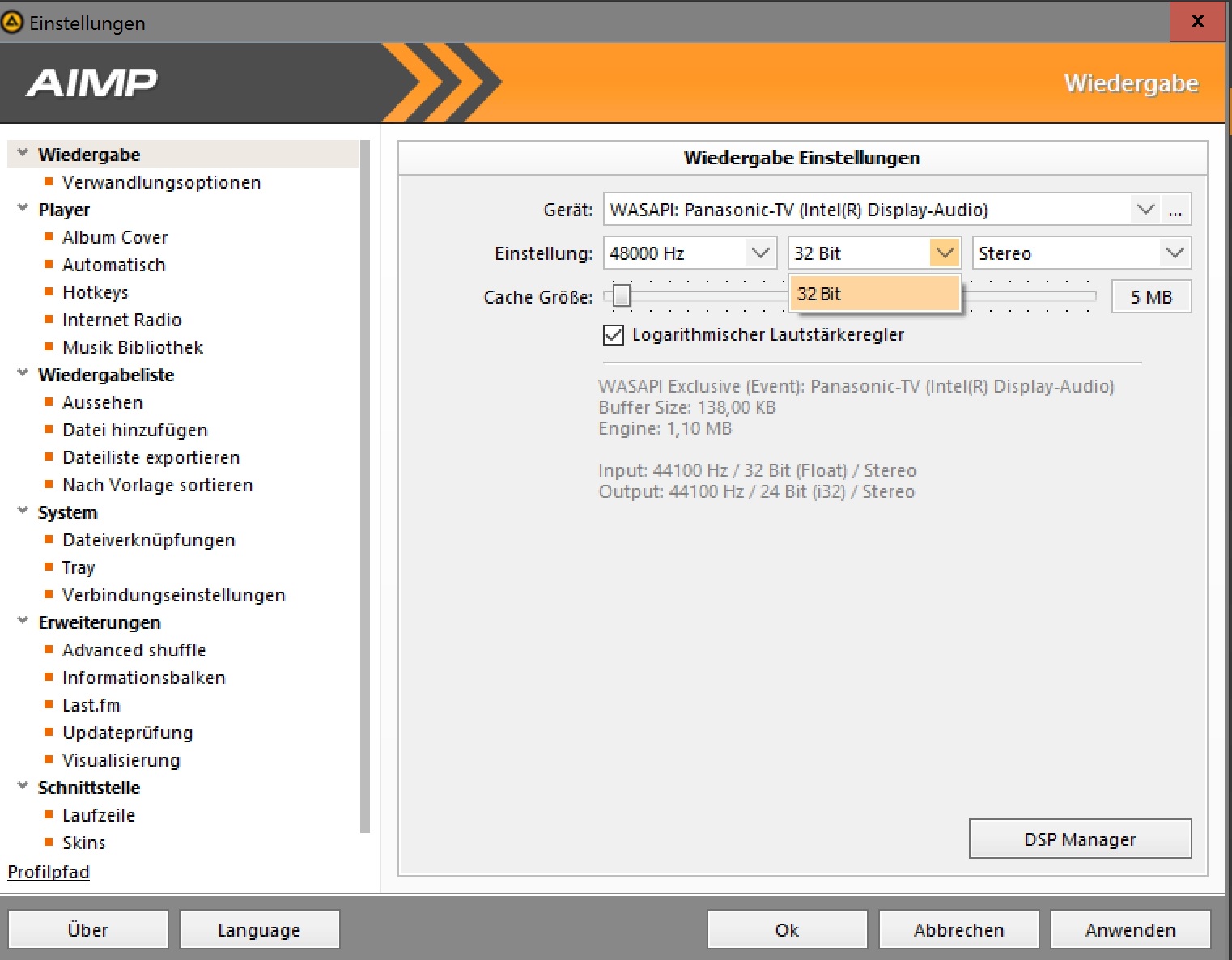Open Verwandlungsoptionen settings page

tap(162, 182)
